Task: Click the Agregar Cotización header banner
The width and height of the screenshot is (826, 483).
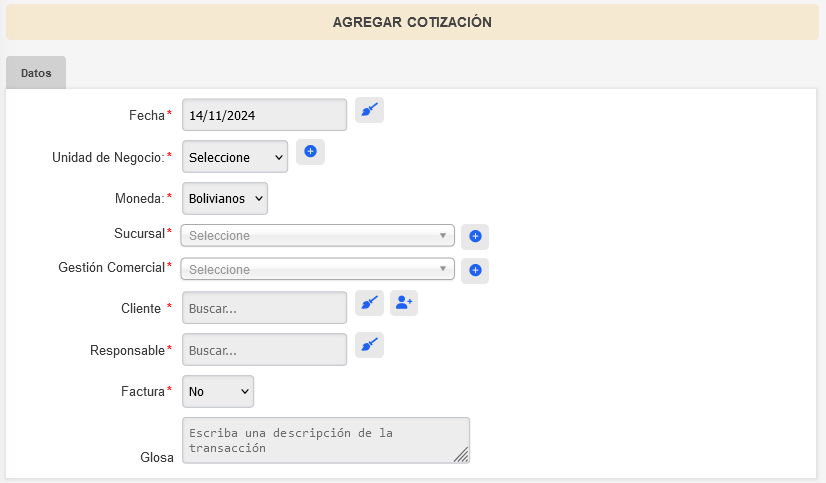Action: (412, 22)
